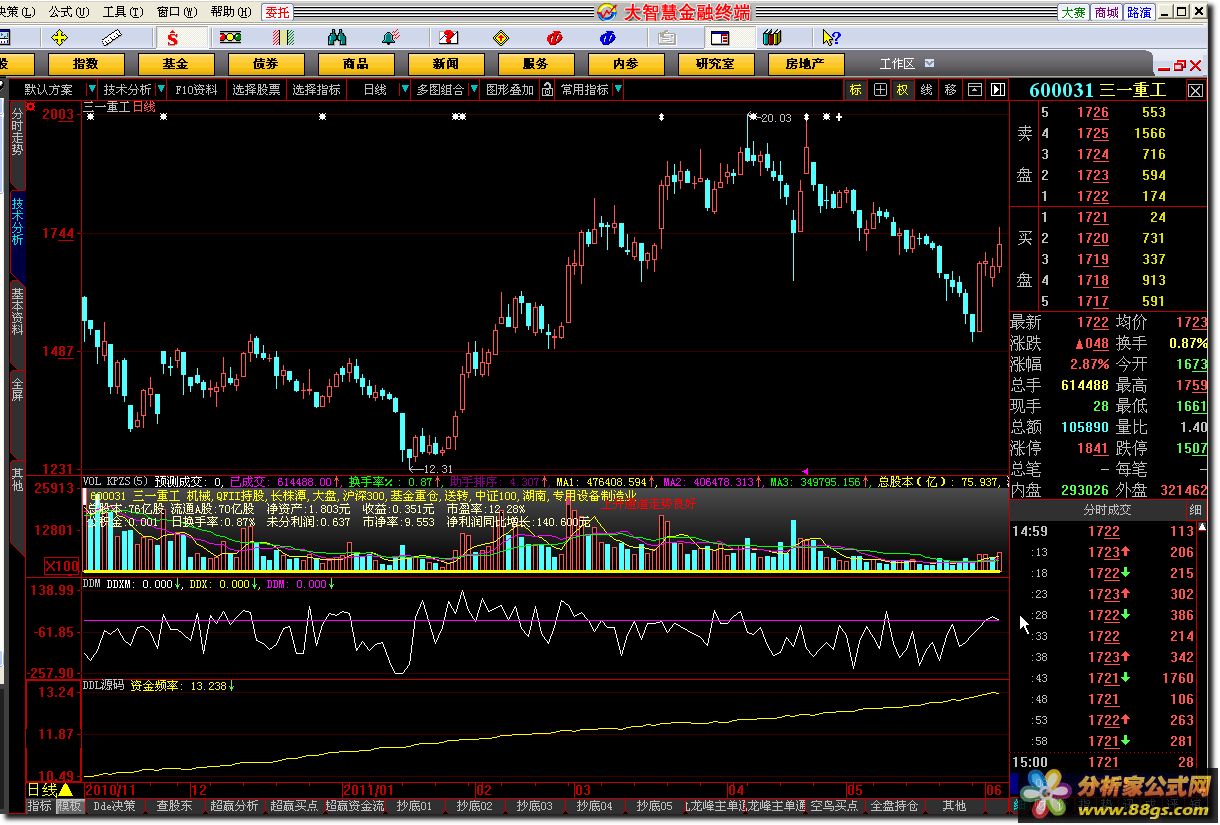Click the red dollar-sign toolbar icon
The width and height of the screenshot is (1220, 825).
pos(172,38)
